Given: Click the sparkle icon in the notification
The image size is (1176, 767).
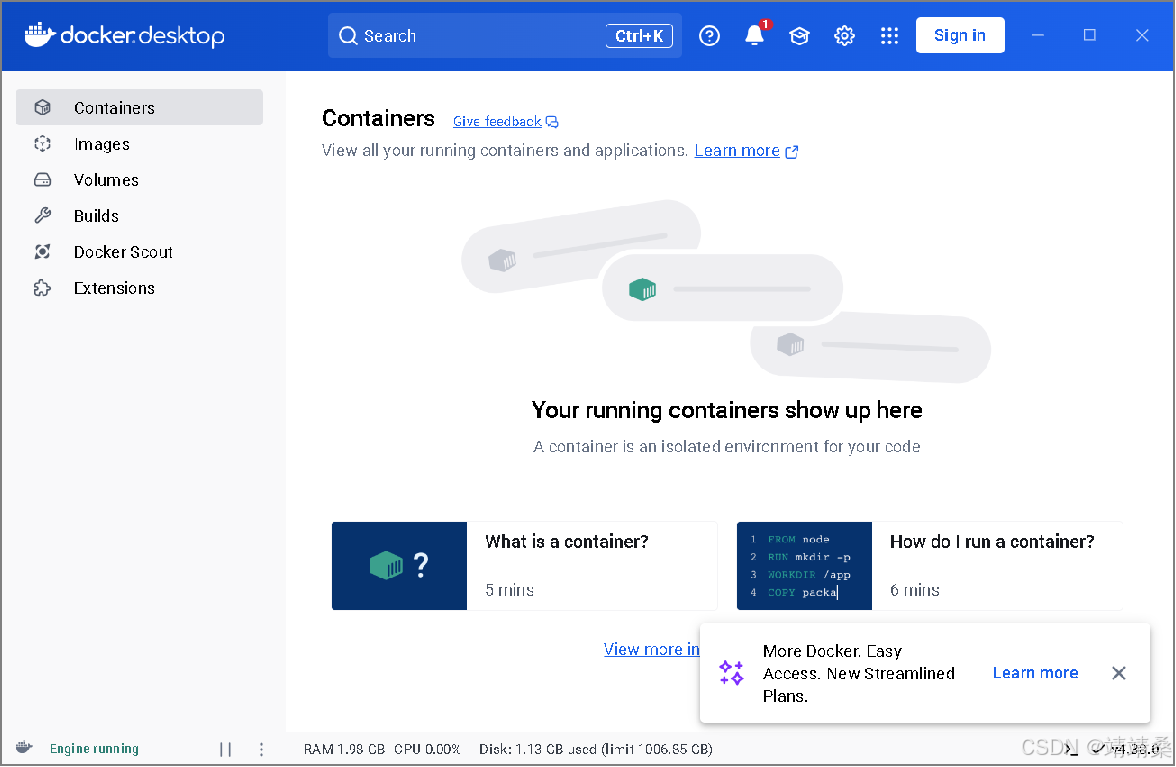Looking at the screenshot, I should pyautogui.click(x=731, y=673).
